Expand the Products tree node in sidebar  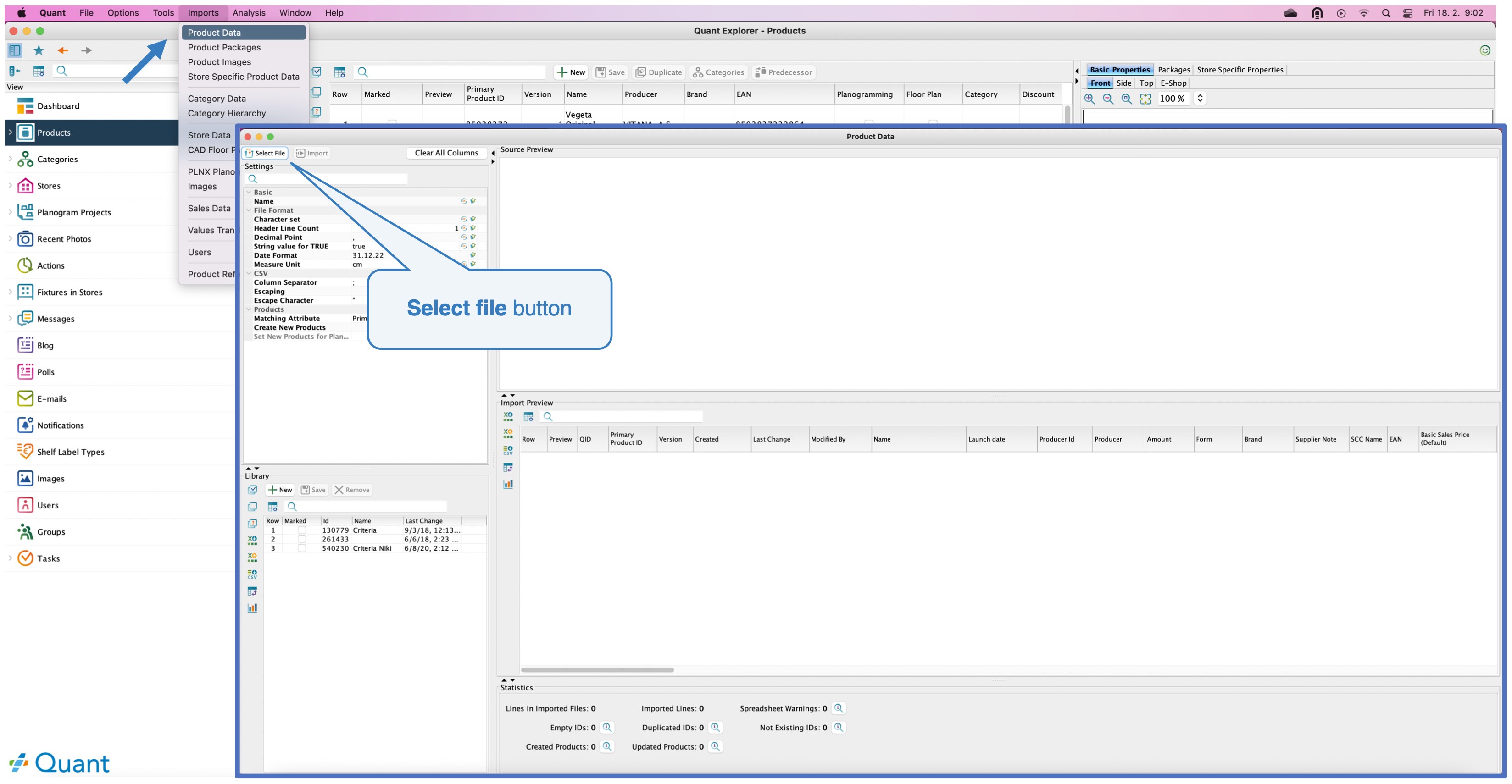(x=10, y=133)
